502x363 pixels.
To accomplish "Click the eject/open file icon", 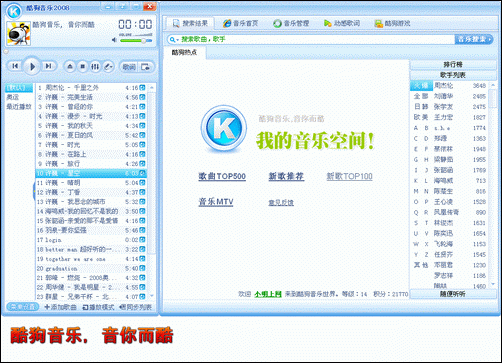I will pos(70,67).
